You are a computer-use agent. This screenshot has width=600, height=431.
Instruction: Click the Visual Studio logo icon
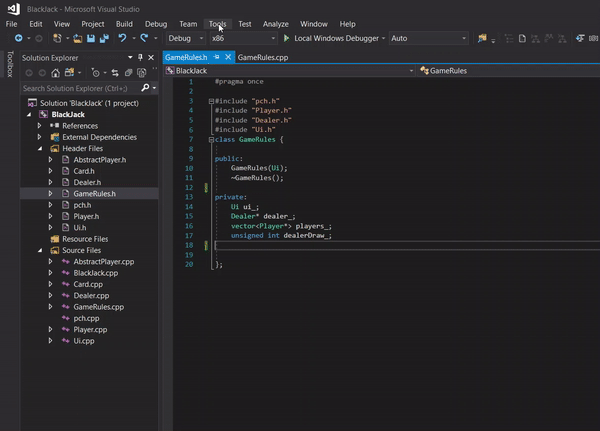[14, 9]
